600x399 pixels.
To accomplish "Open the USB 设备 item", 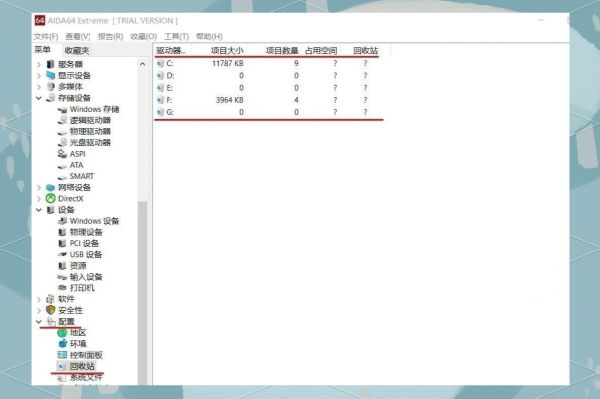I will tap(85, 254).
